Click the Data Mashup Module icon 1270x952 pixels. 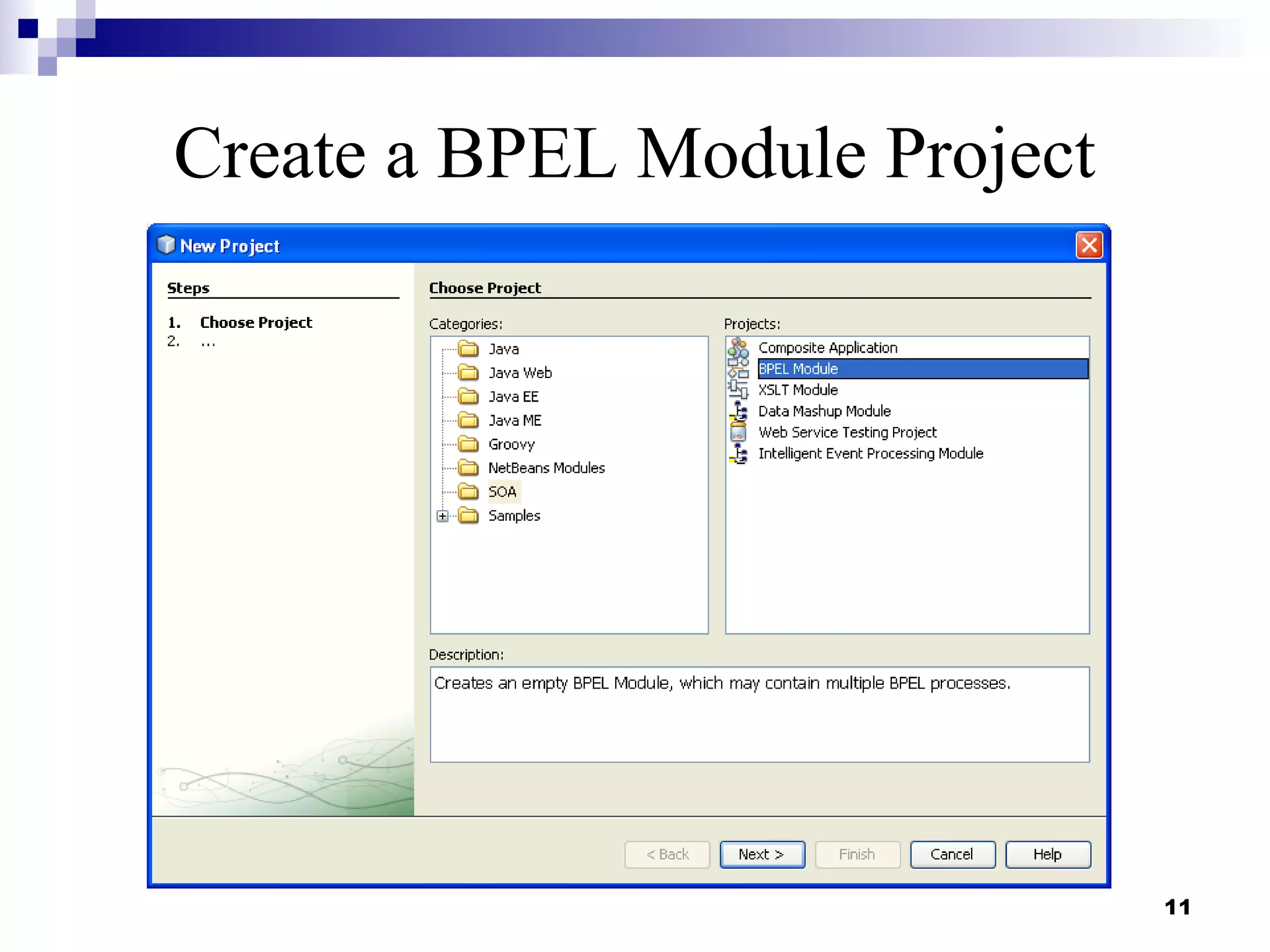click(738, 411)
